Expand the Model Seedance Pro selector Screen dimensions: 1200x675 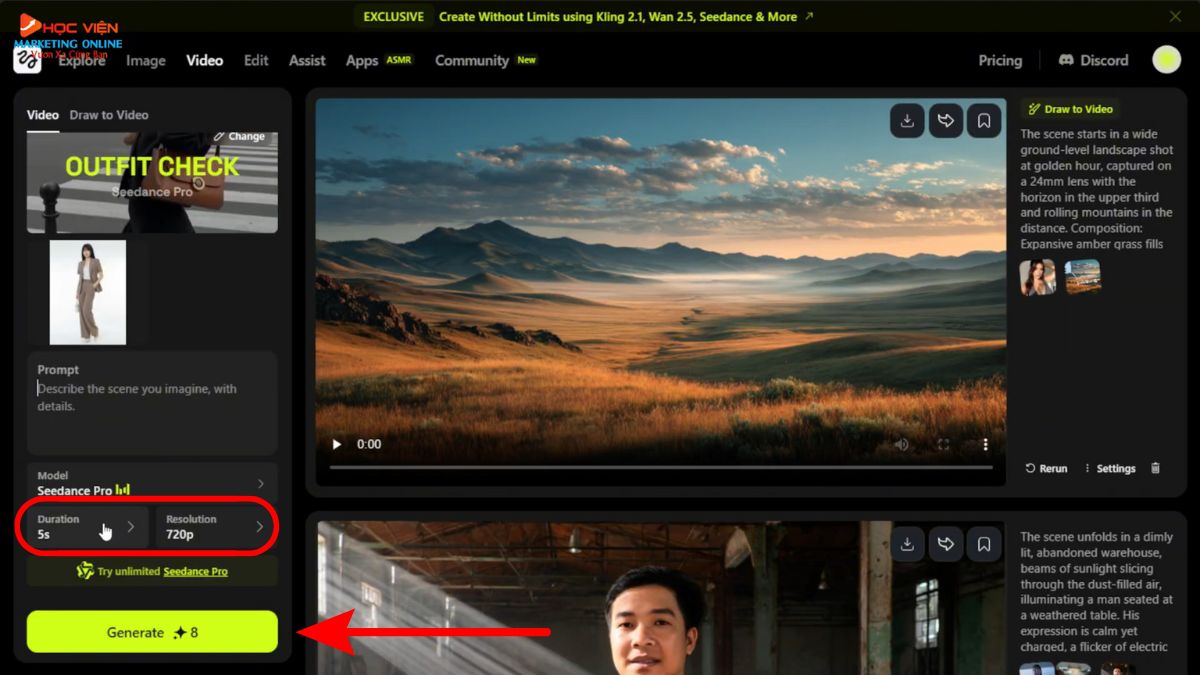(152, 483)
